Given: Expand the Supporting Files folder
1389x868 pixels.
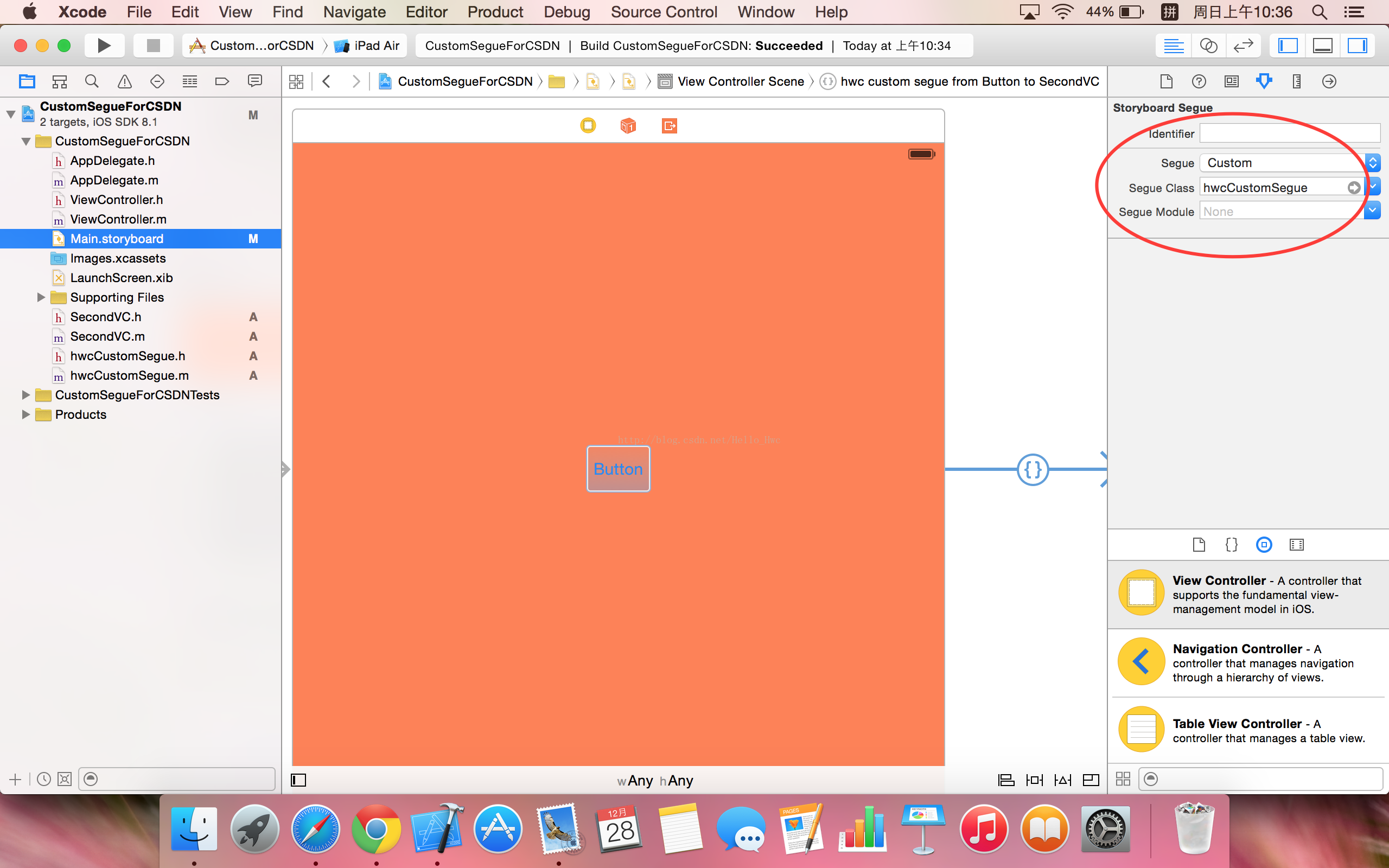Looking at the screenshot, I should pyautogui.click(x=41, y=297).
